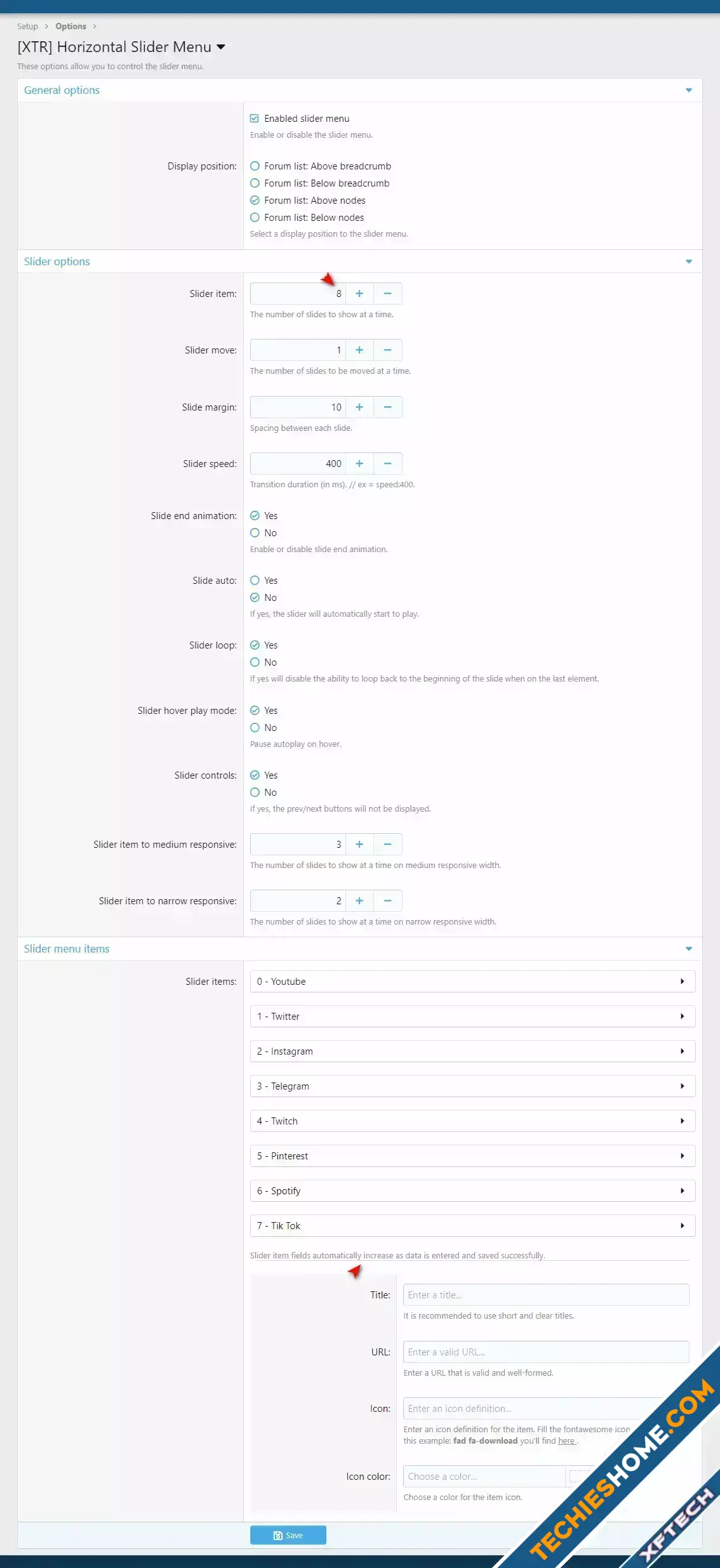The width and height of the screenshot is (720, 1568).
Task: Toggle Enabled slider menu checkbox
Action: coord(255,119)
